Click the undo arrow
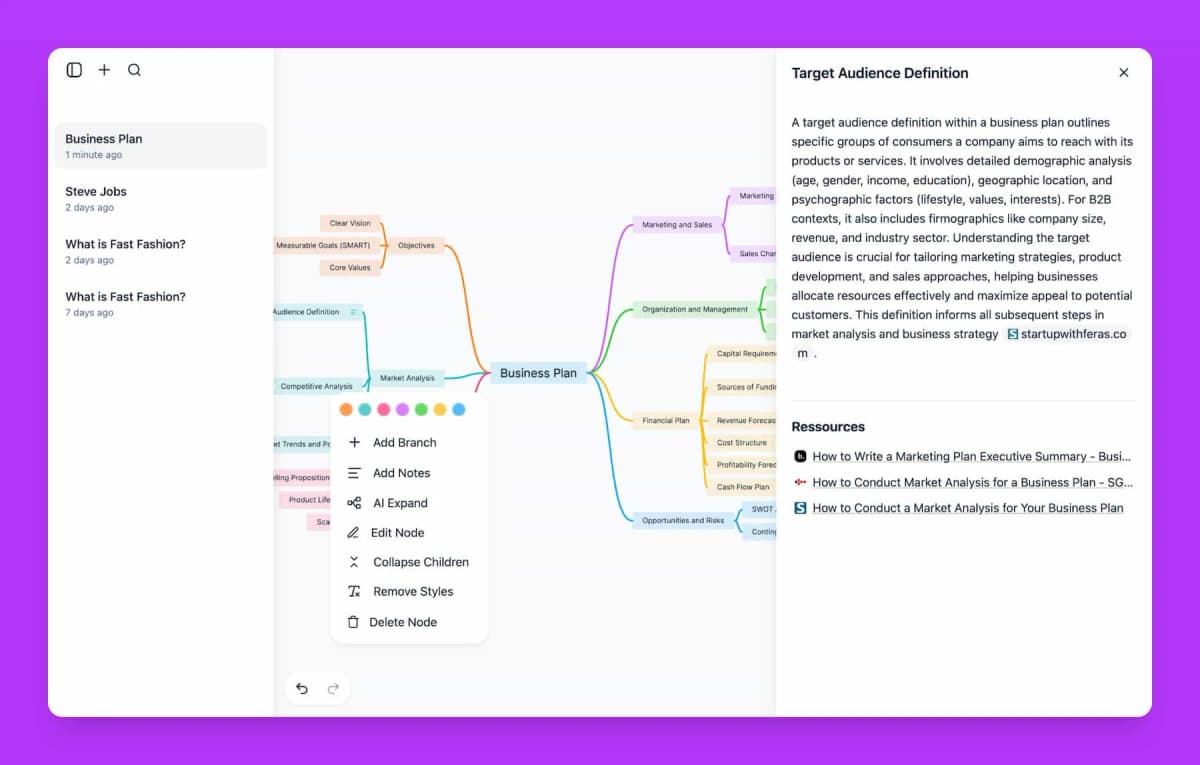This screenshot has width=1200, height=765. point(302,688)
